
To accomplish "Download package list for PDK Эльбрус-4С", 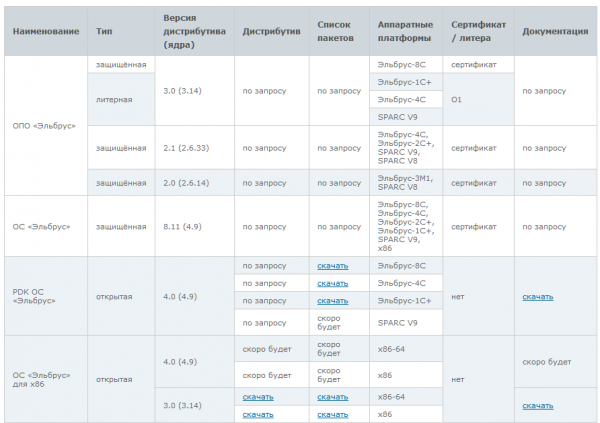I will point(332,283).
